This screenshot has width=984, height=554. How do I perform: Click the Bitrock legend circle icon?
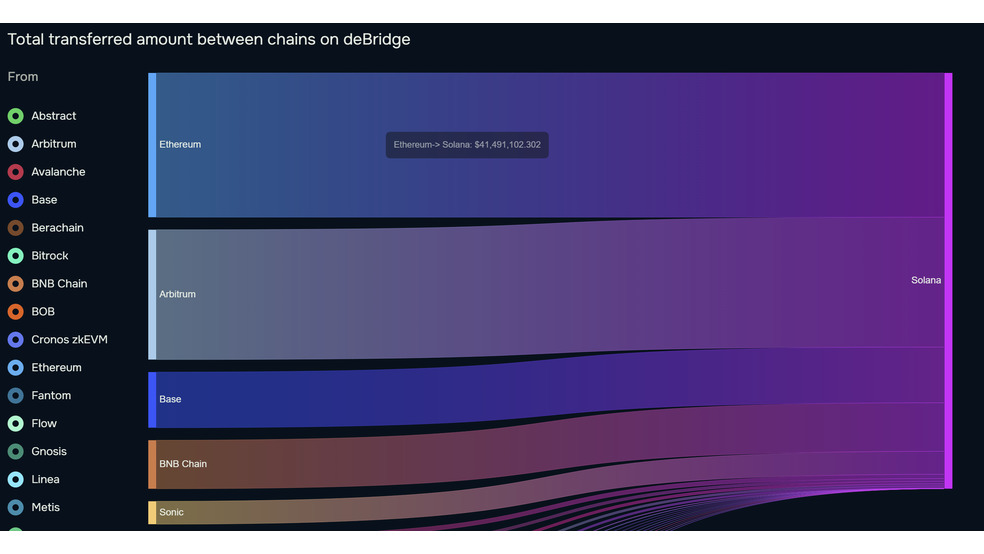pos(16,256)
